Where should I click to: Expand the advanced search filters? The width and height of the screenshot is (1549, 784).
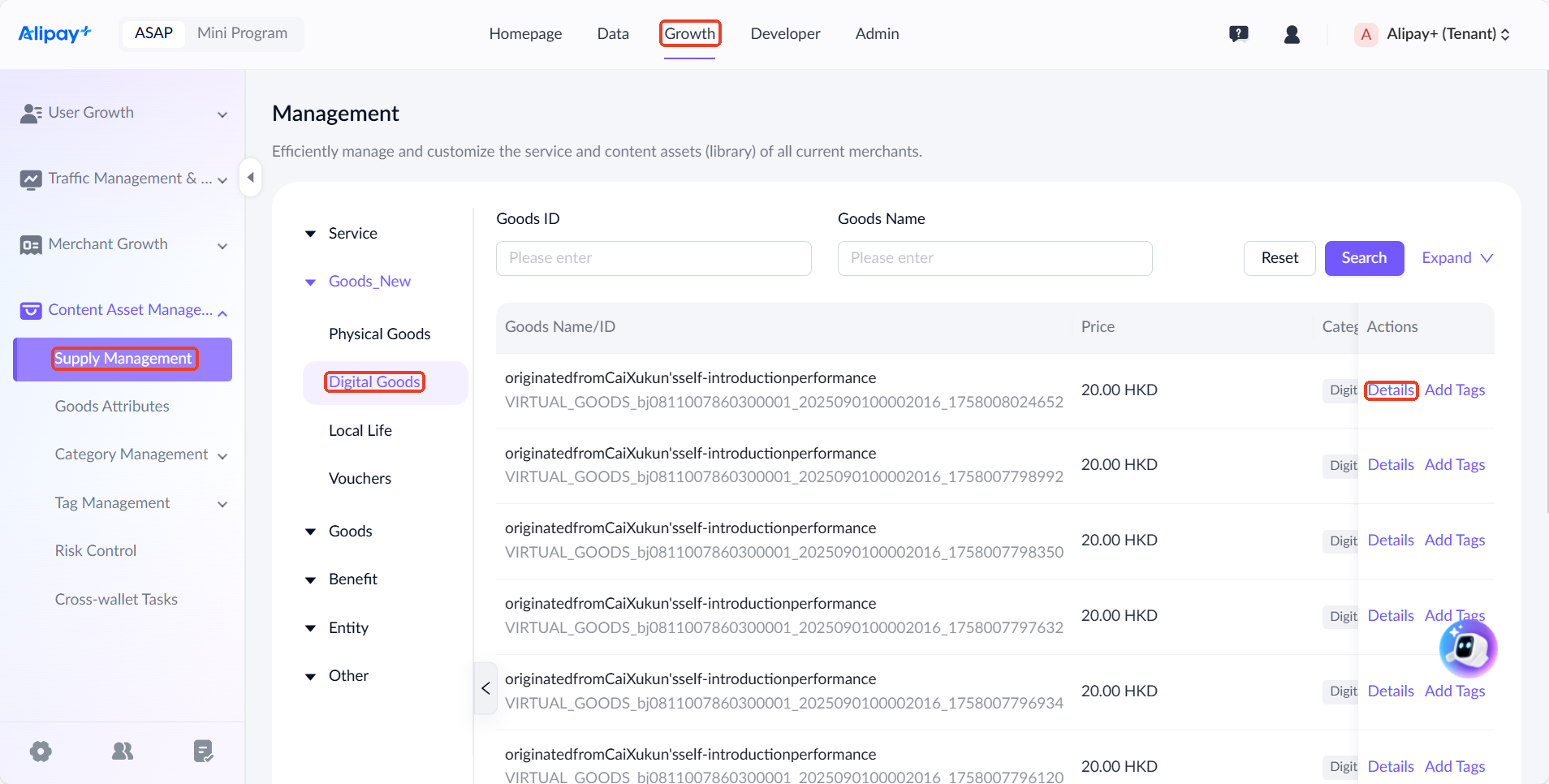point(1456,258)
